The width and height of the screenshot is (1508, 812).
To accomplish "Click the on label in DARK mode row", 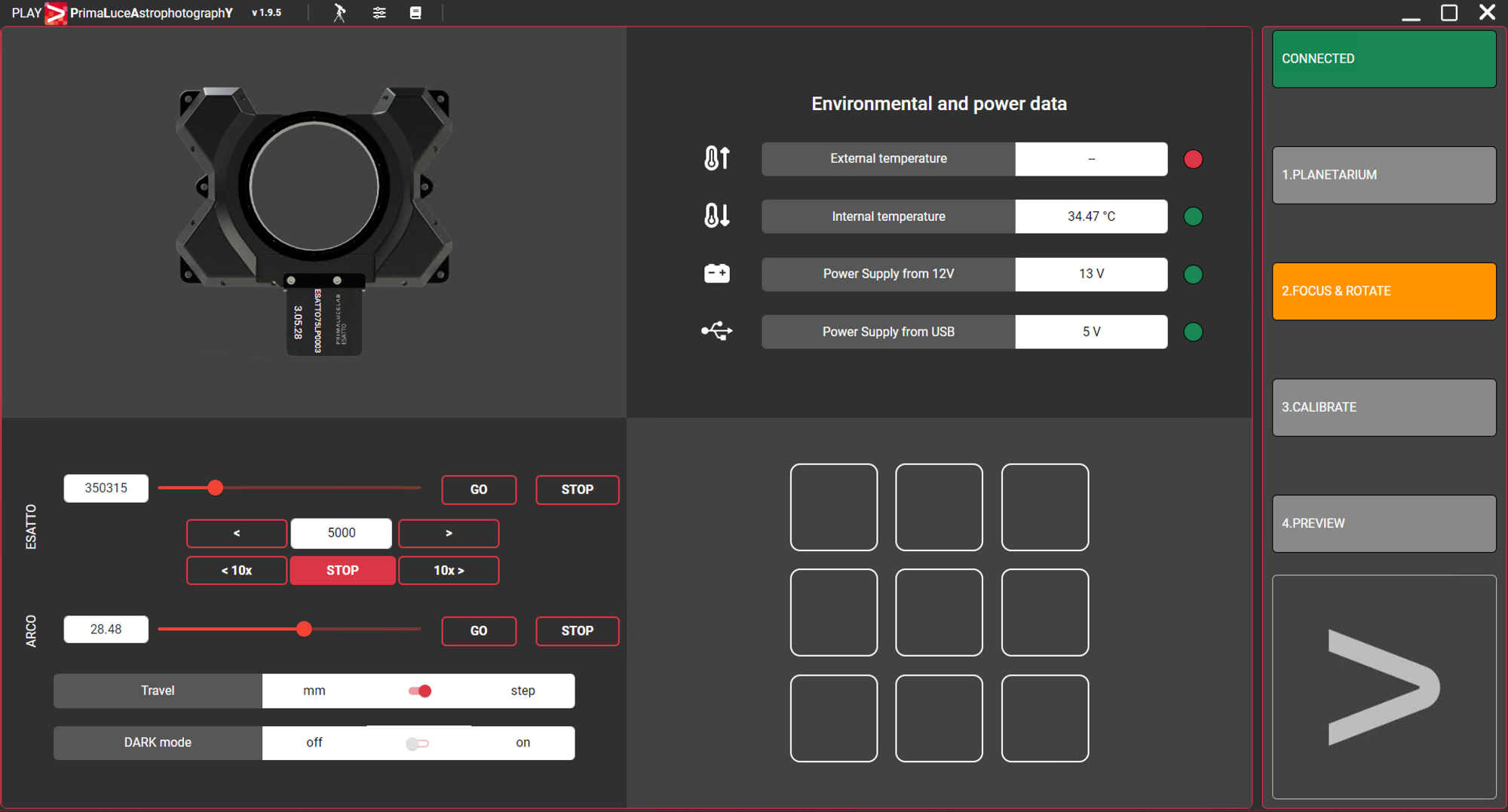I will [523, 743].
